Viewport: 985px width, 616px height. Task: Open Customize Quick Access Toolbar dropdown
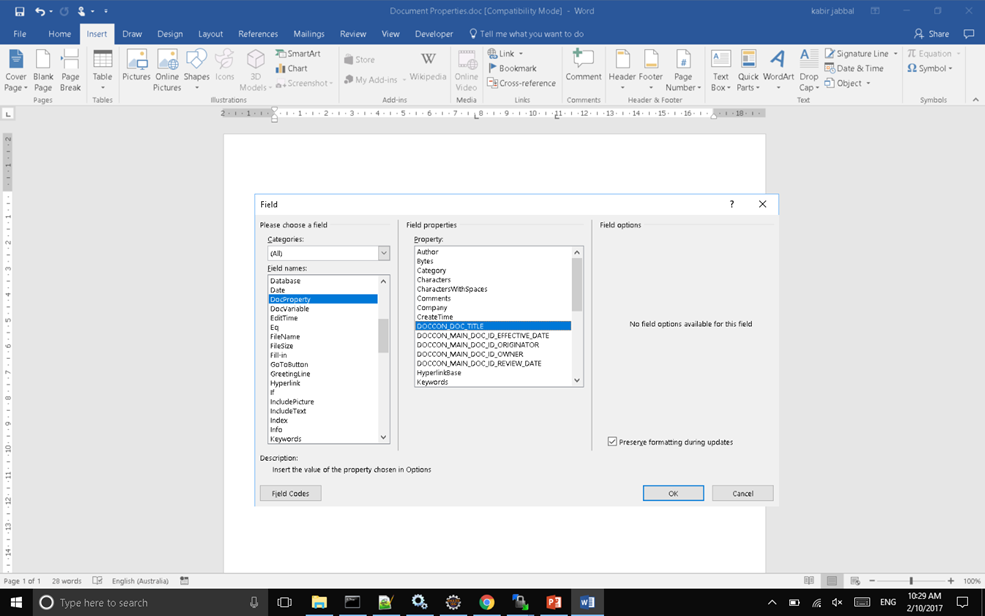pyautogui.click(x=106, y=11)
